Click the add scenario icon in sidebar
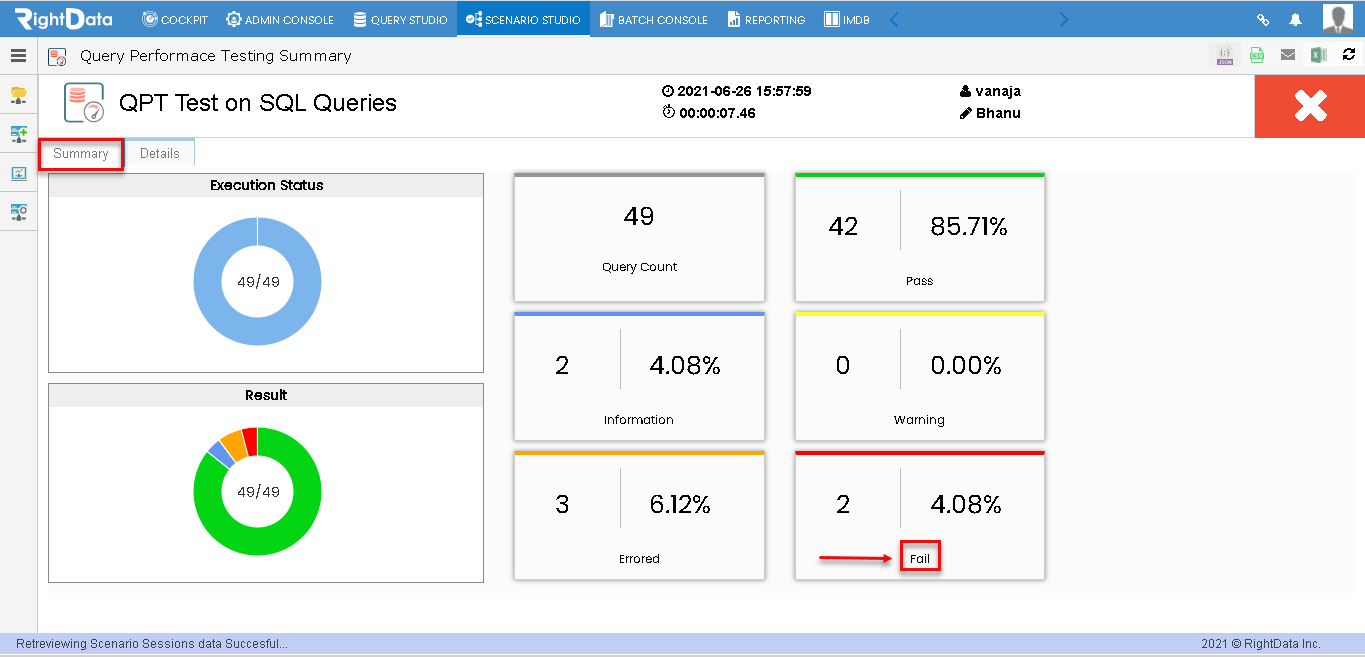This screenshot has height=657, width=1365. coord(19,134)
